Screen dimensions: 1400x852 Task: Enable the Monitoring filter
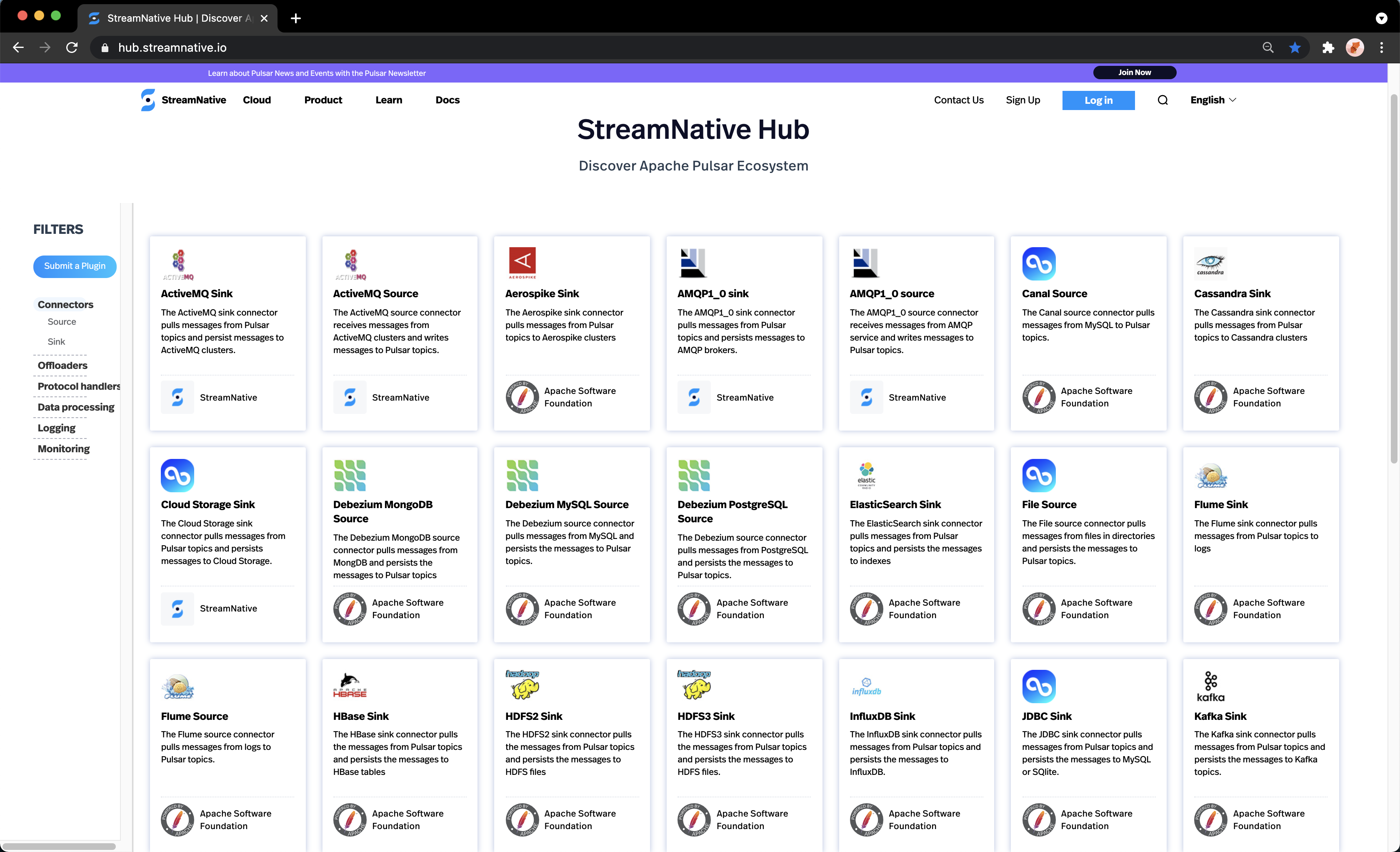click(x=63, y=449)
